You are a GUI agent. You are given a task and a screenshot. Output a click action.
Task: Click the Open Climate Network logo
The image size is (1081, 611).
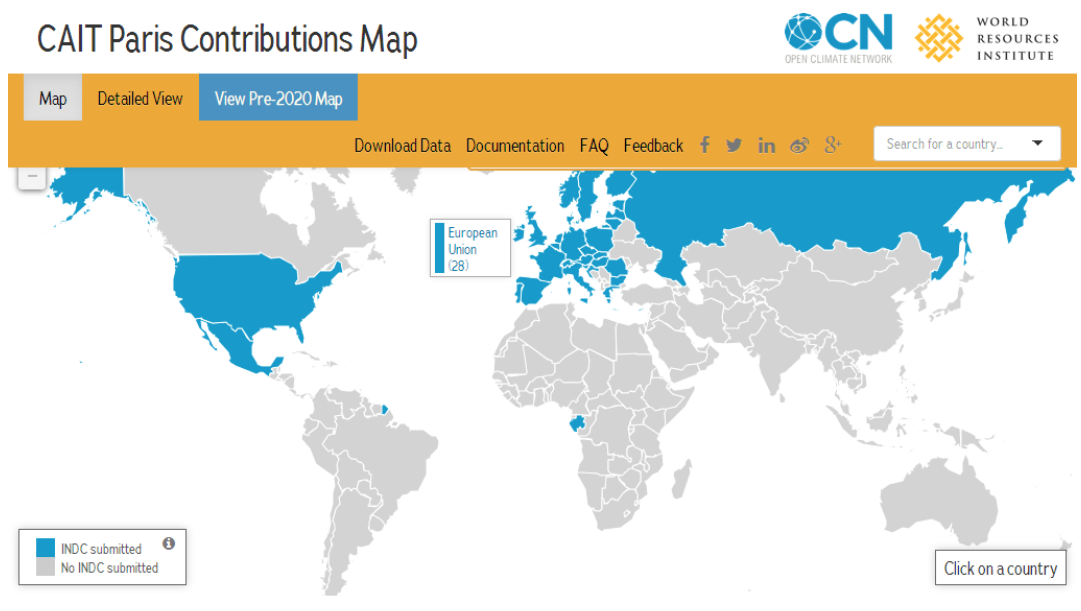(838, 38)
